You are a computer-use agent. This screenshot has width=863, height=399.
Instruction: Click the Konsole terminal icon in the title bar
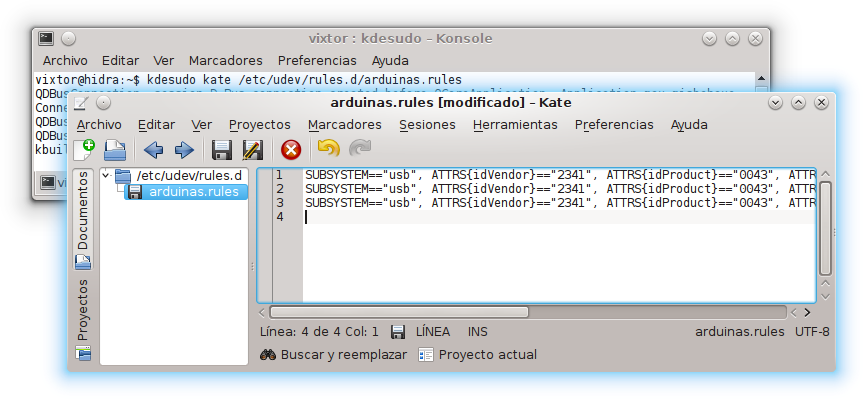pyautogui.click(x=46, y=39)
